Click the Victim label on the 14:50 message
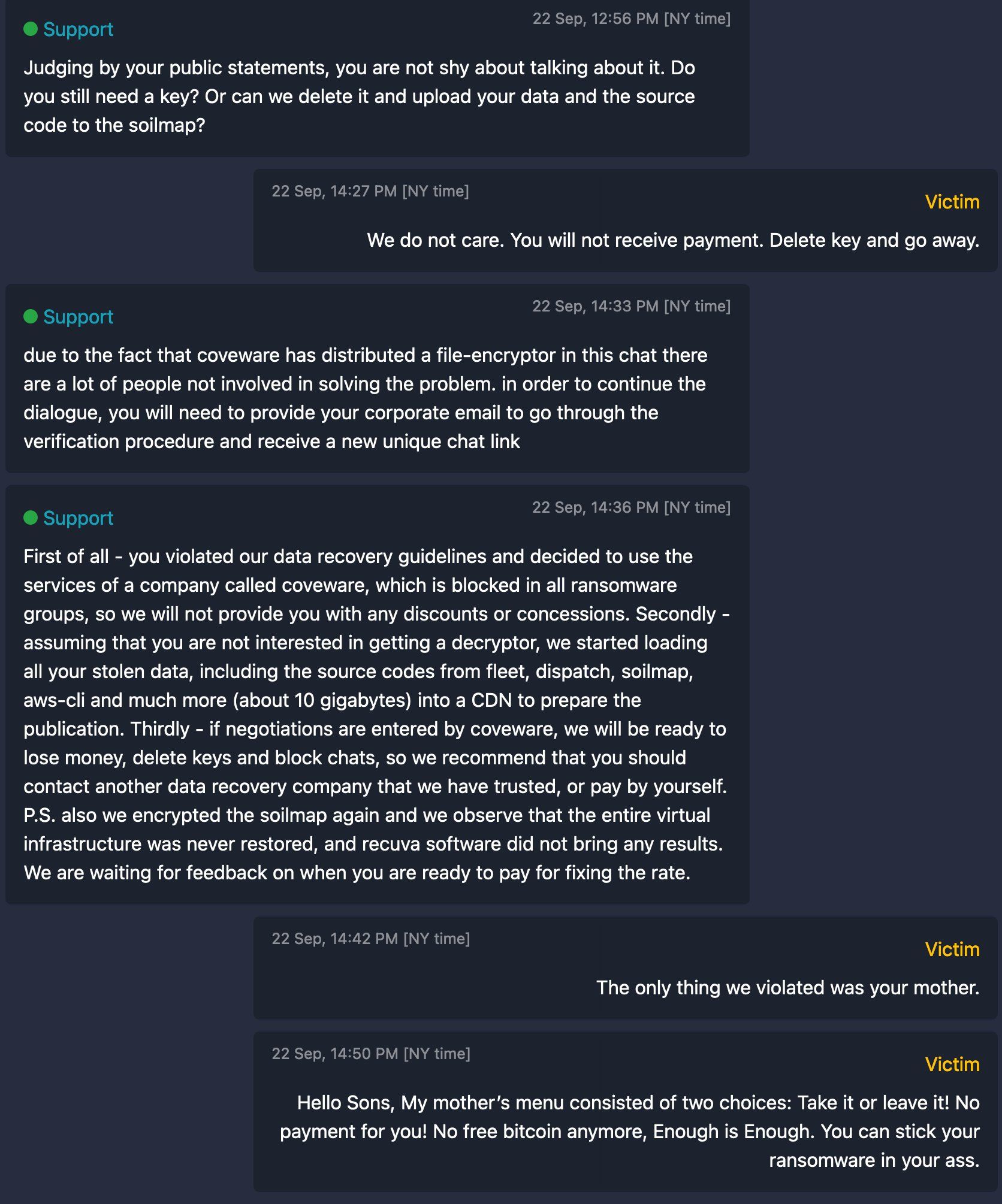 click(952, 1064)
